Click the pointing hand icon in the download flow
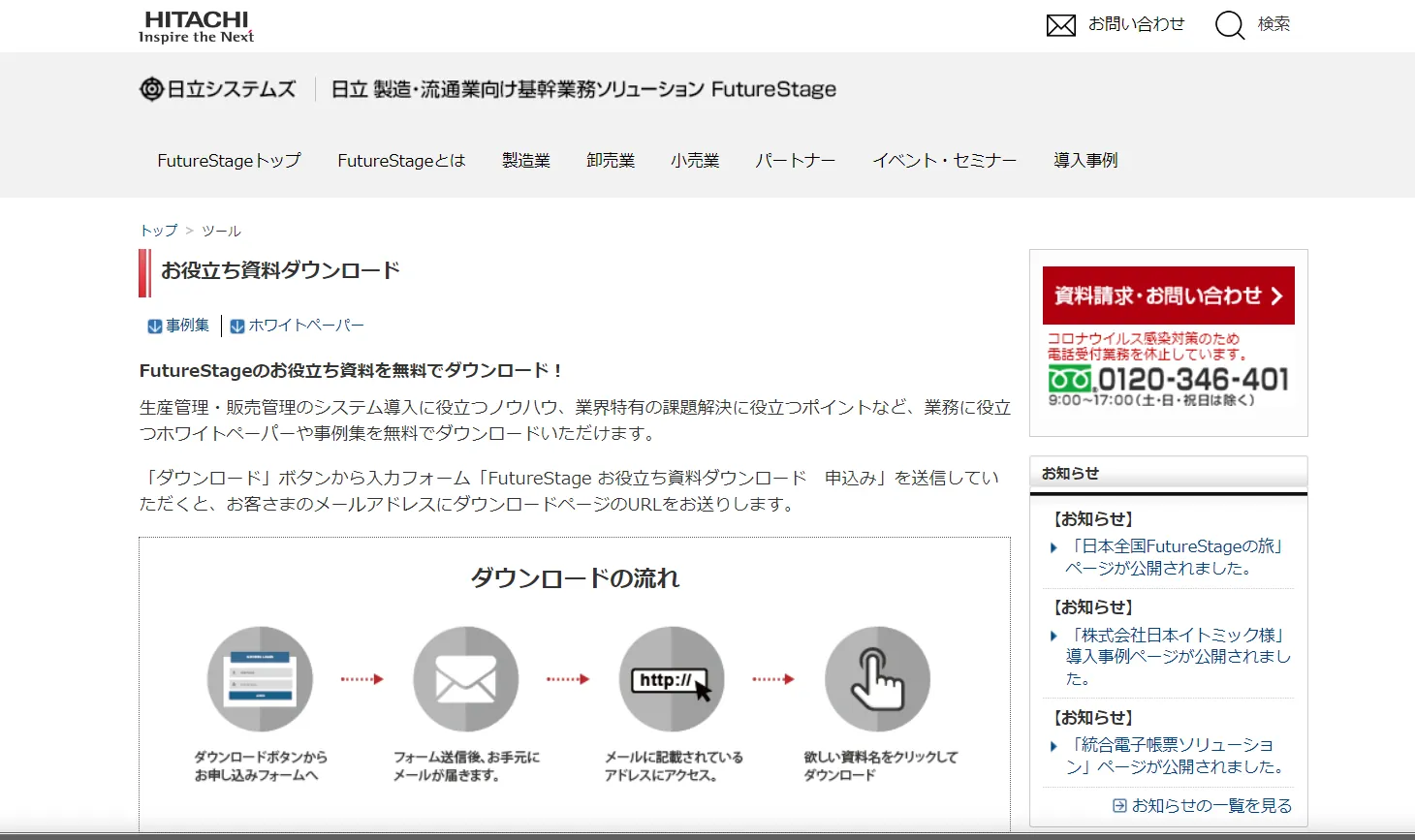Screen dimensions: 1415x840 (x=877, y=679)
